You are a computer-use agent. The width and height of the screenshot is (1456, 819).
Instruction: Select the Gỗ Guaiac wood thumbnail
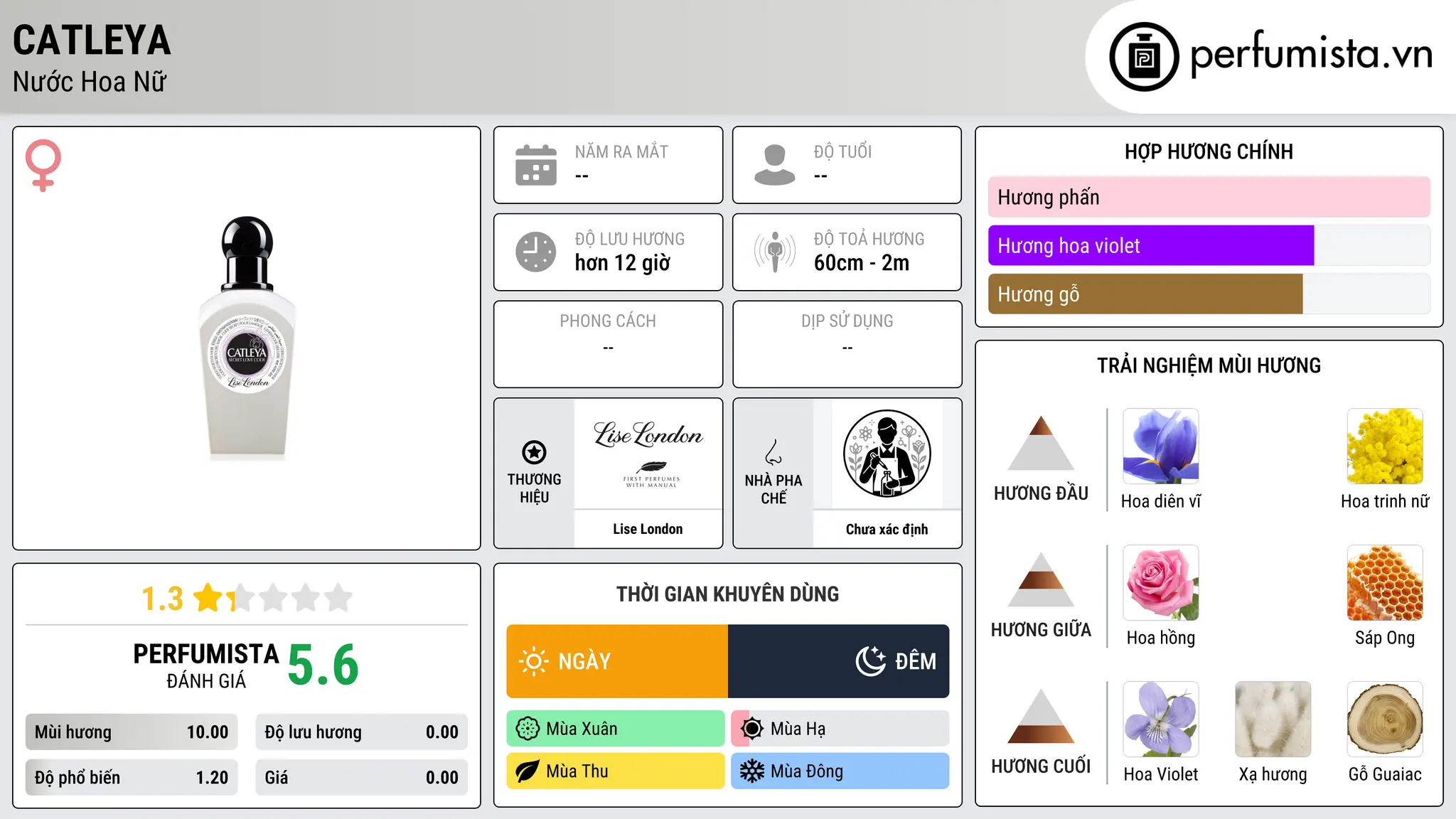1385,719
